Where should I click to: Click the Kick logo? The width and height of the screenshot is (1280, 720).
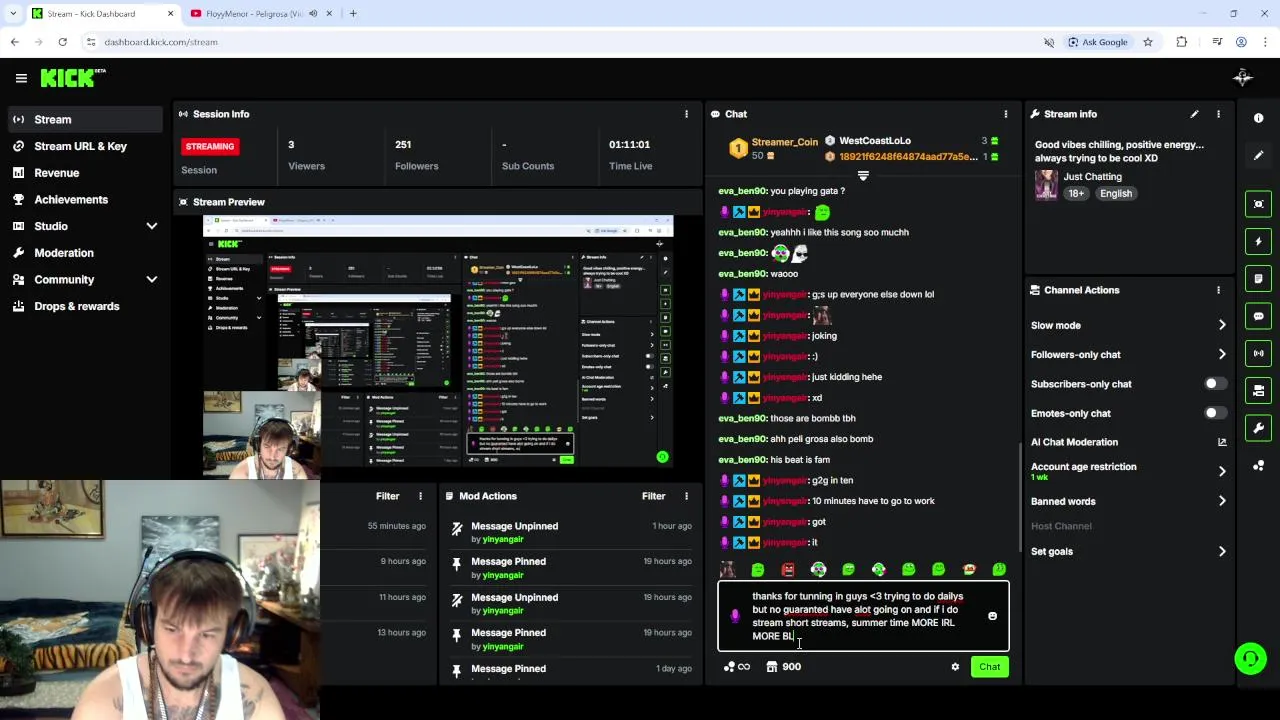[72, 78]
